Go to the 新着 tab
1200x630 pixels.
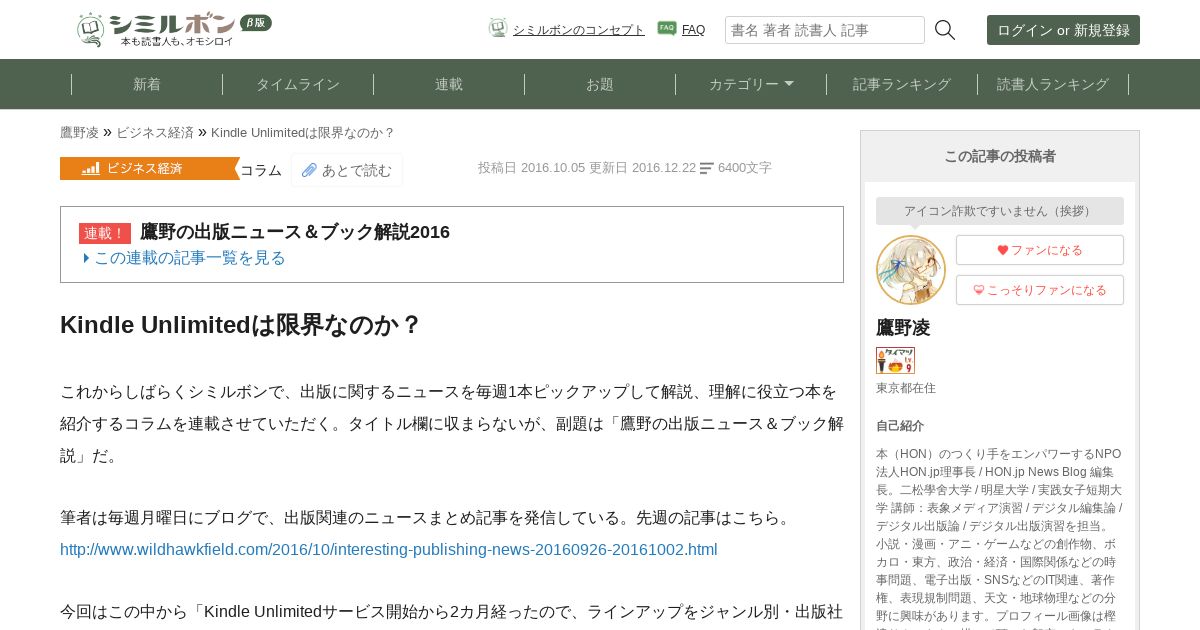[x=147, y=84]
